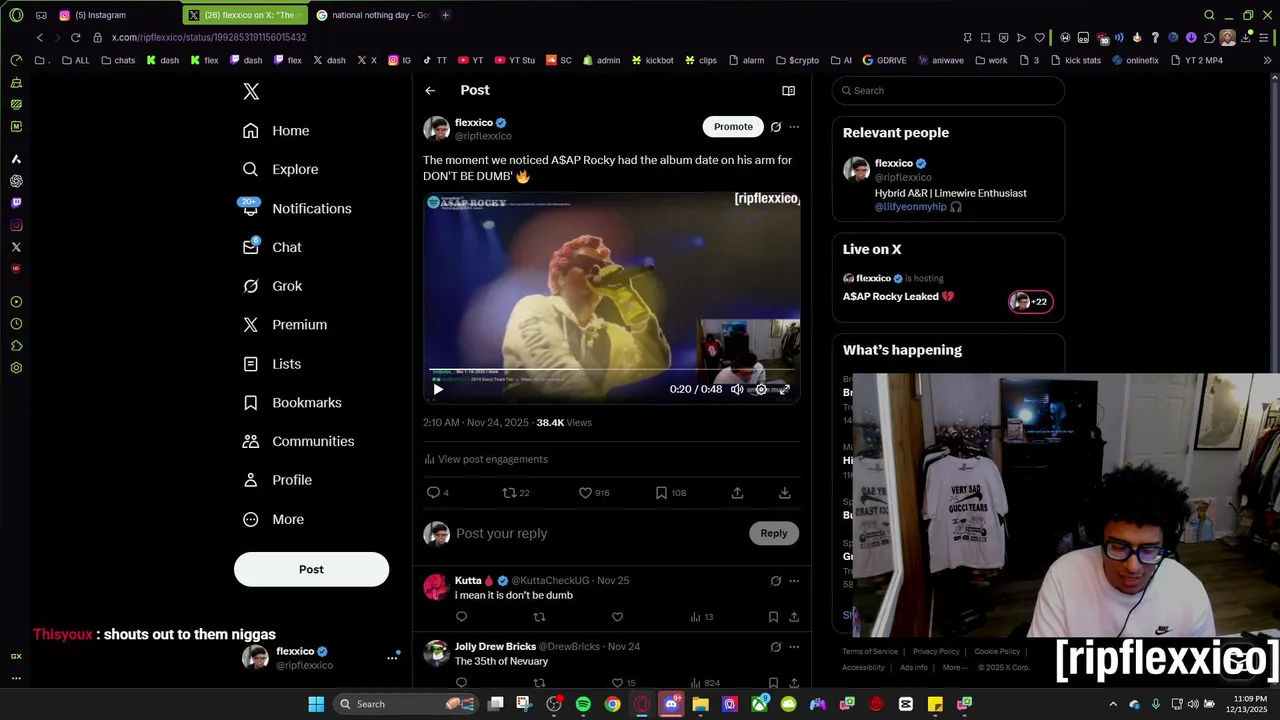Open Windows Start menu

[316, 704]
